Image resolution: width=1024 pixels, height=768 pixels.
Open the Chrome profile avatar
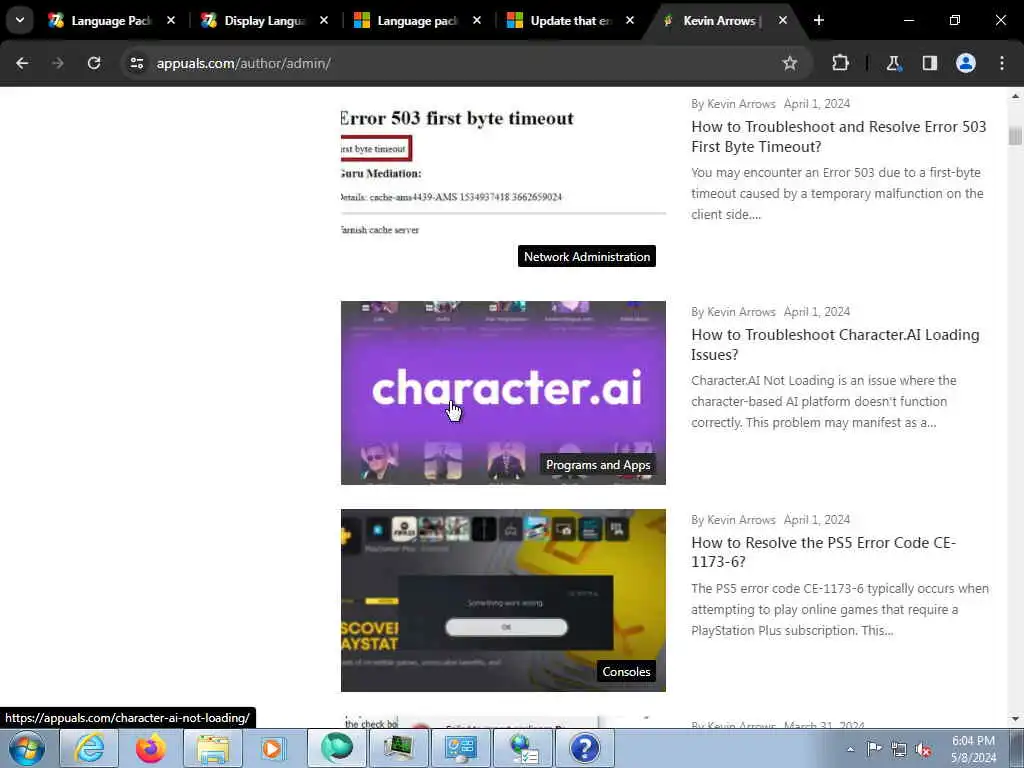966,63
